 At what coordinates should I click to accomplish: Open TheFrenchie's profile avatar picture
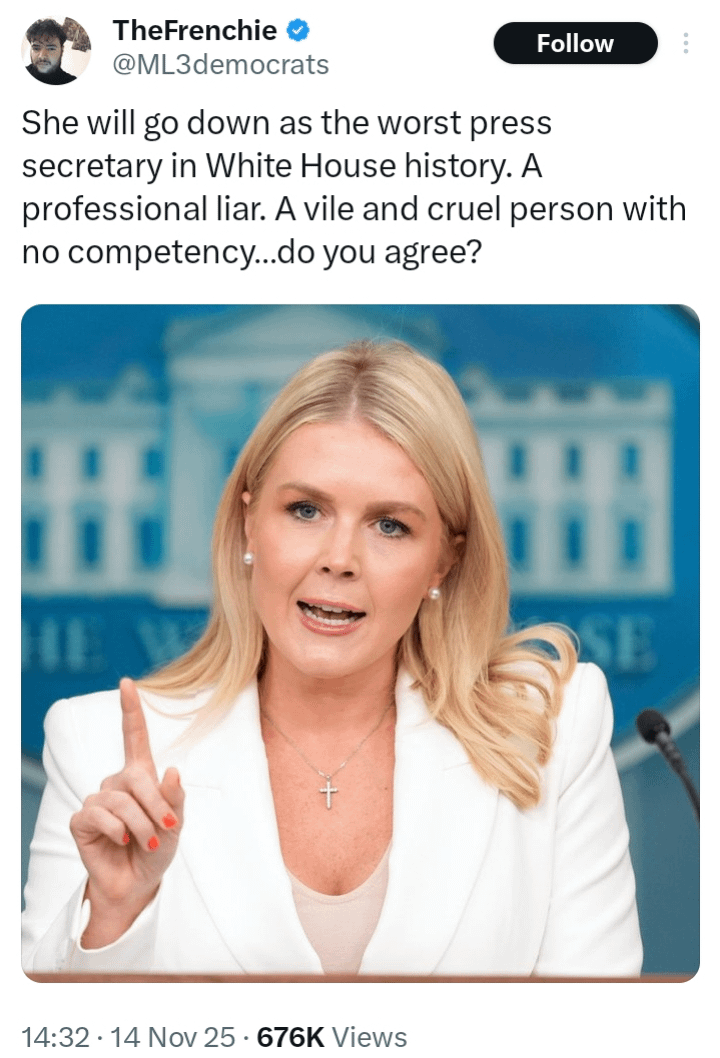click(x=56, y=51)
